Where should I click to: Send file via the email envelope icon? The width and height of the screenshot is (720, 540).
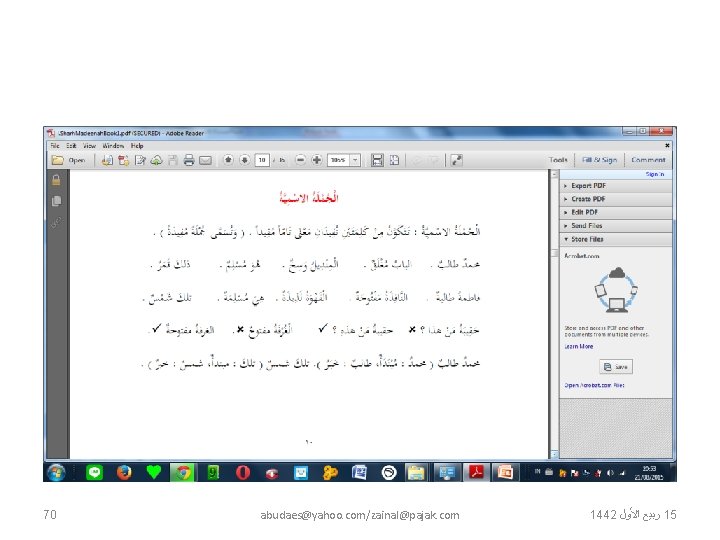click(205, 160)
